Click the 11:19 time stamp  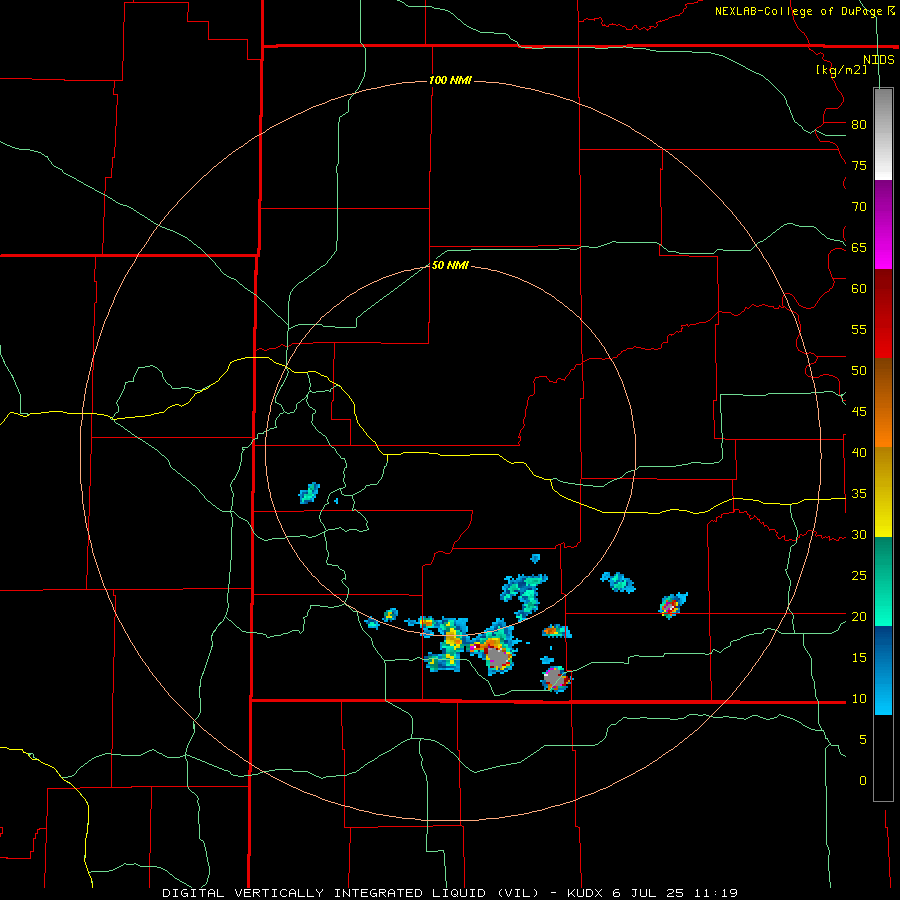pyautogui.click(x=715, y=893)
